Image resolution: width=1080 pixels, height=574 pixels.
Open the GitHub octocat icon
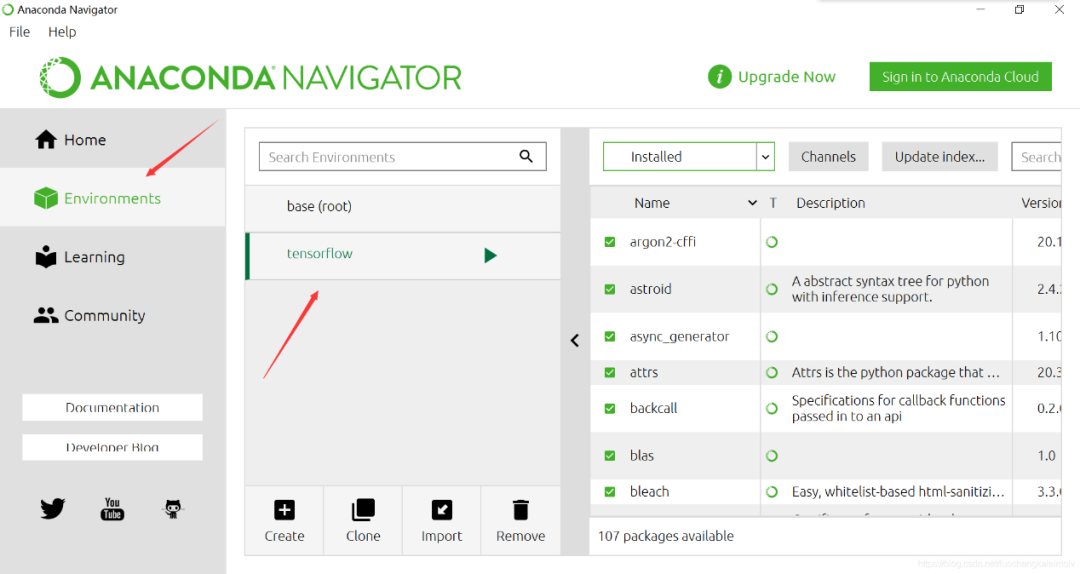pos(173,509)
